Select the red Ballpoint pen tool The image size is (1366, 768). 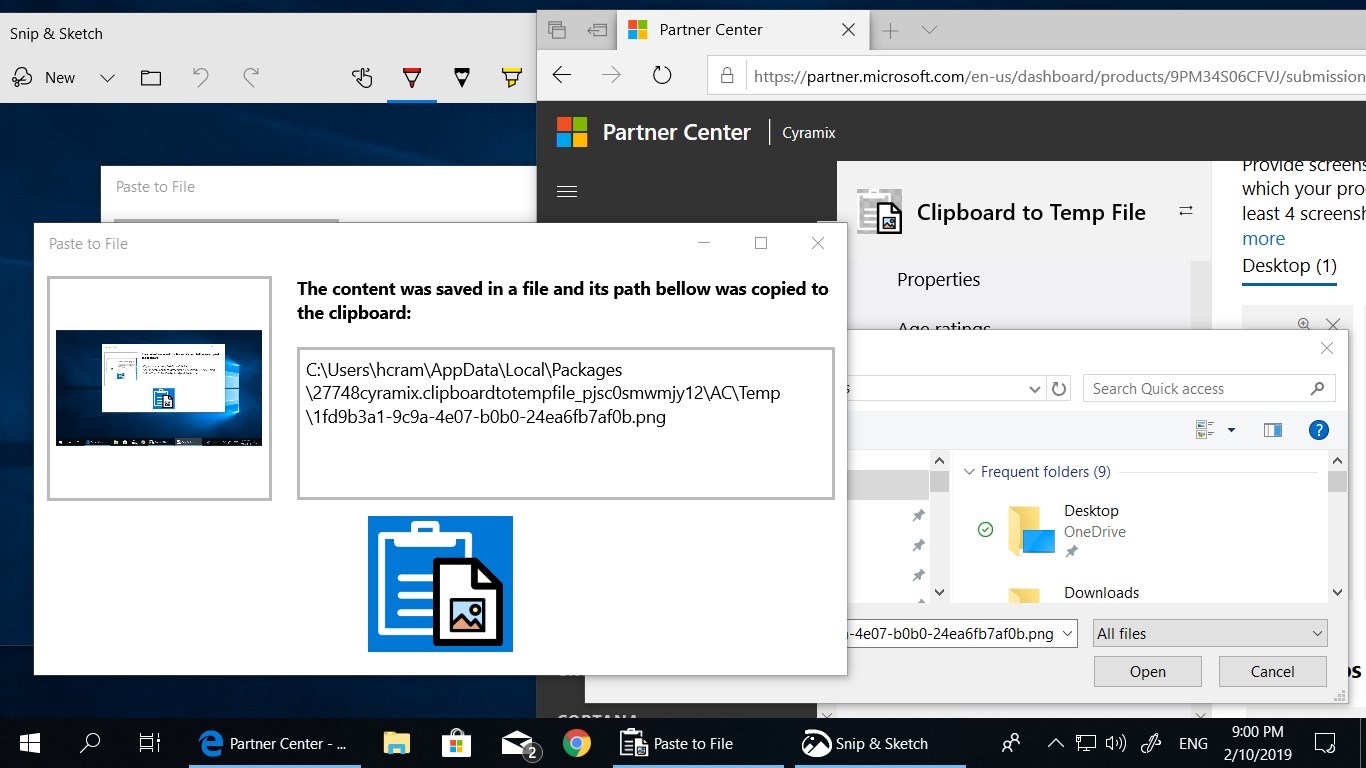point(412,77)
